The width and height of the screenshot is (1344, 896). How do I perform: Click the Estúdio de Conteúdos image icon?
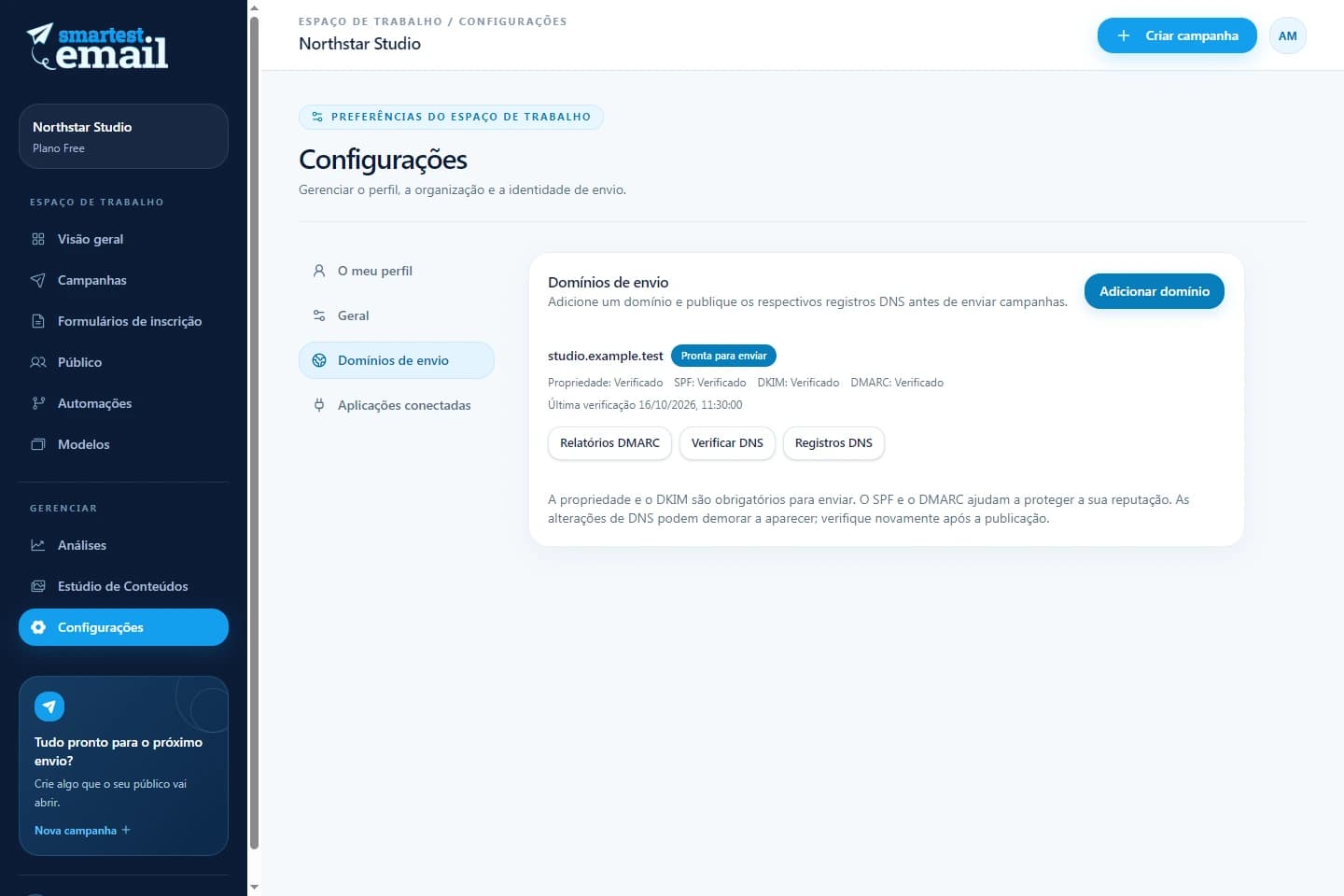coord(38,586)
